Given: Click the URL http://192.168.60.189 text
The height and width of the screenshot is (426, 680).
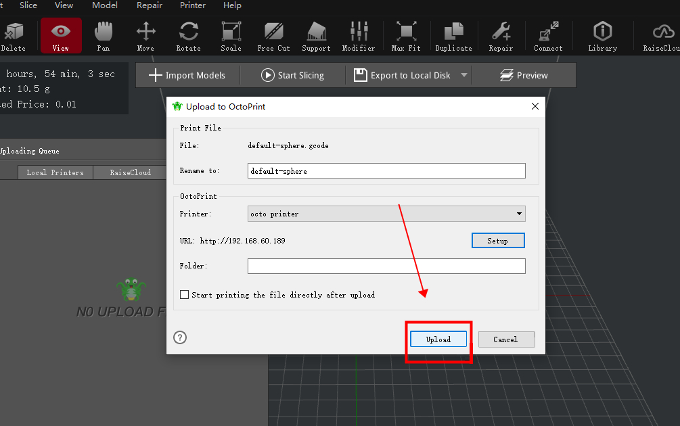Looking at the screenshot, I should [x=233, y=241].
